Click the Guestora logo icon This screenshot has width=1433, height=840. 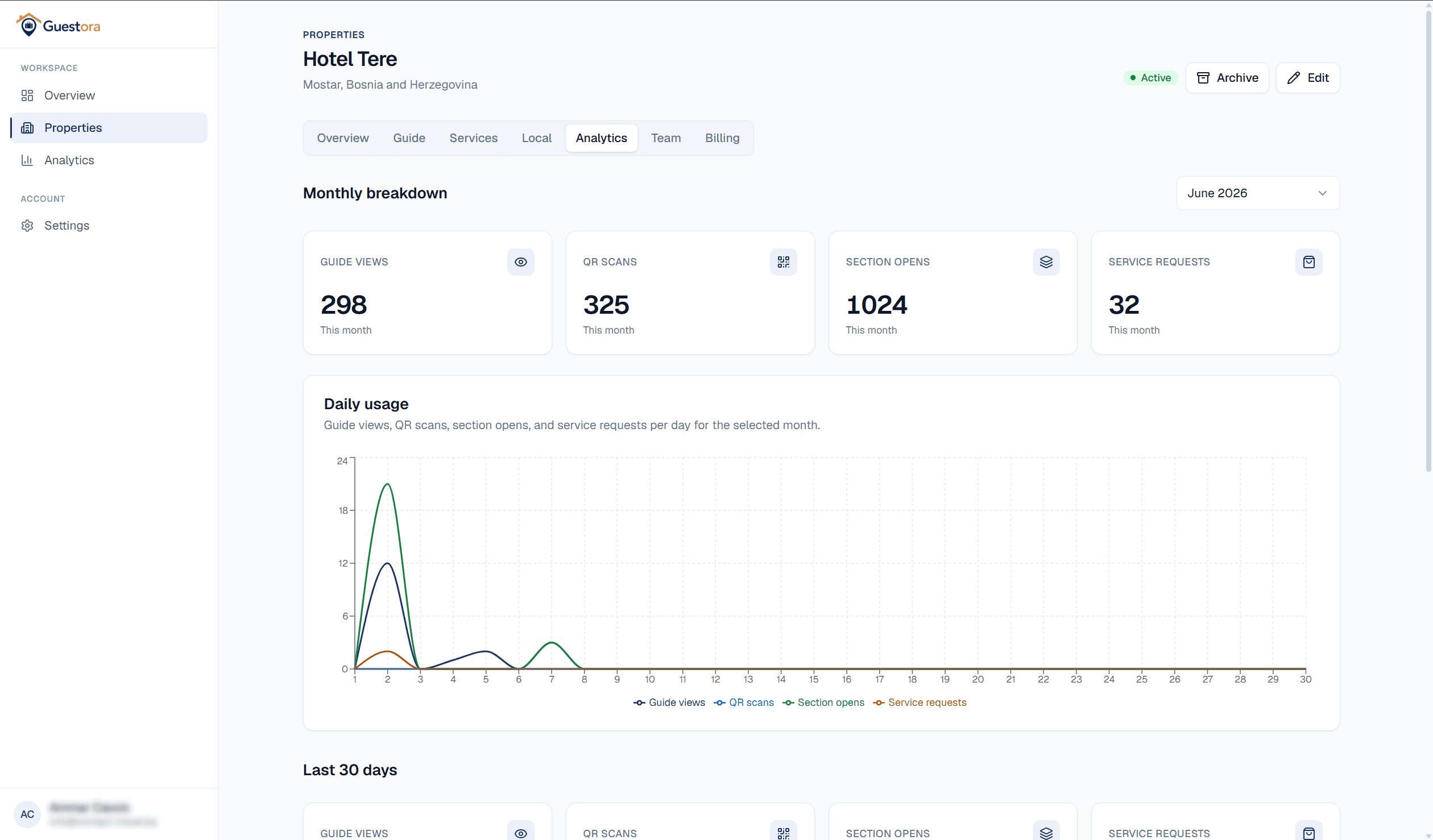[28, 25]
